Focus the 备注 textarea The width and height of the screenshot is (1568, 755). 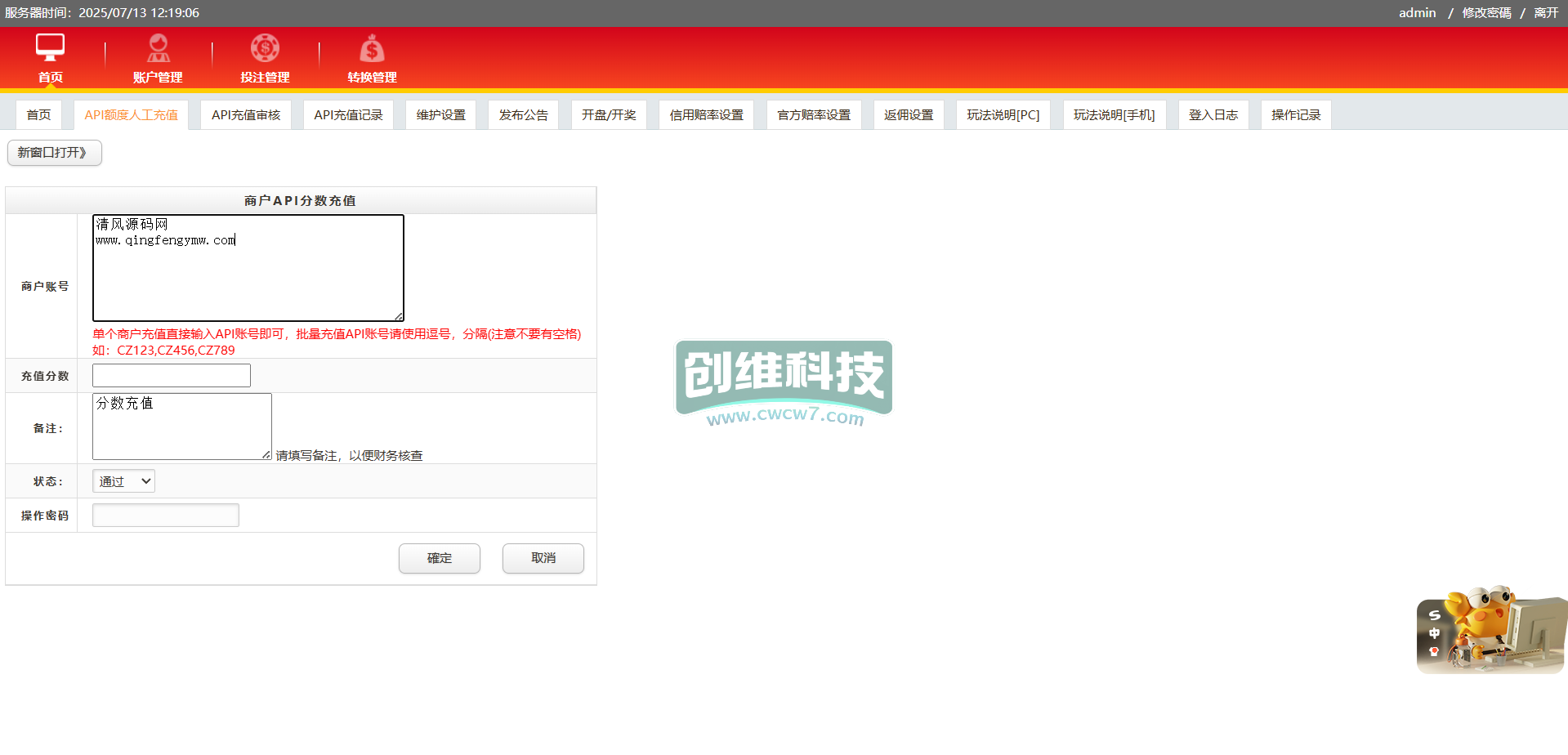182,427
